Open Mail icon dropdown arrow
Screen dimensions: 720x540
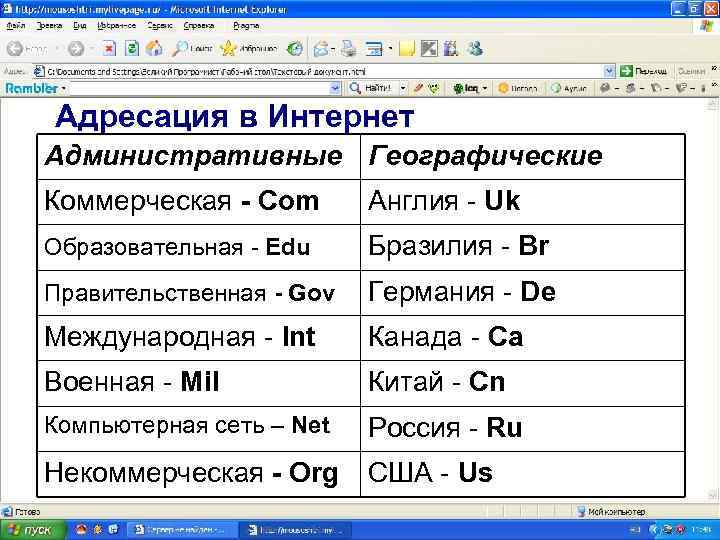333,48
